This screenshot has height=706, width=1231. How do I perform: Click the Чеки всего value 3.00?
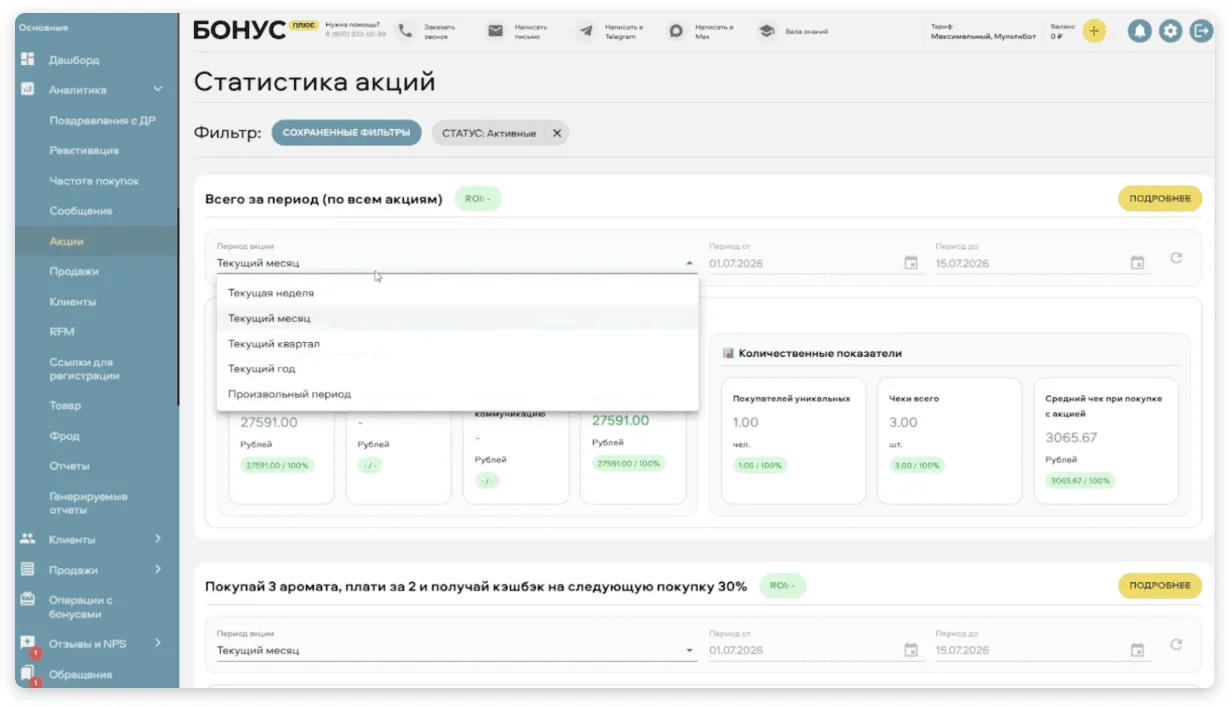pos(903,422)
